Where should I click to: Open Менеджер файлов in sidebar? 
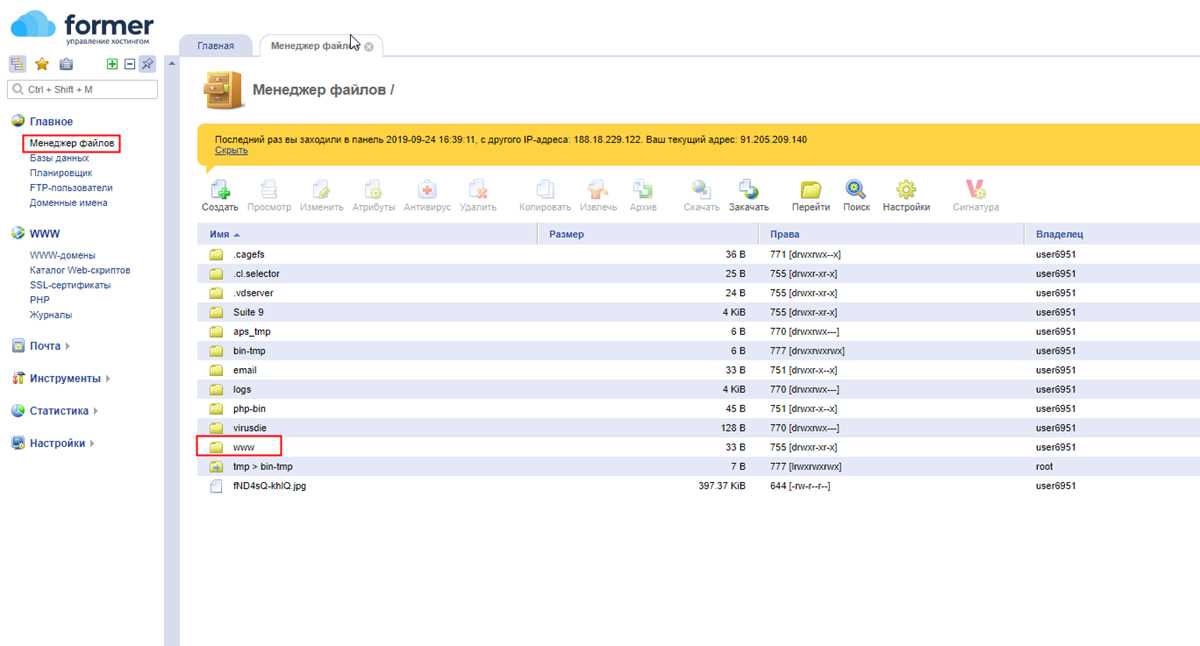coord(72,144)
